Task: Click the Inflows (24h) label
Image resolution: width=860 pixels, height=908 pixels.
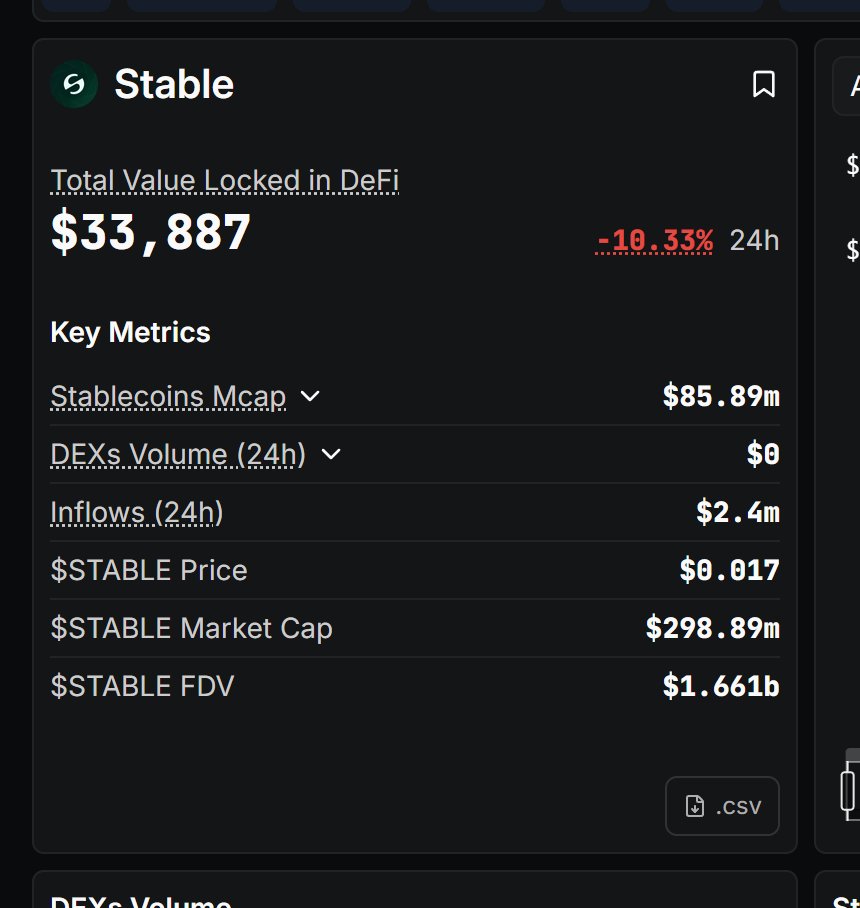Action: click(x=137, y=513)
